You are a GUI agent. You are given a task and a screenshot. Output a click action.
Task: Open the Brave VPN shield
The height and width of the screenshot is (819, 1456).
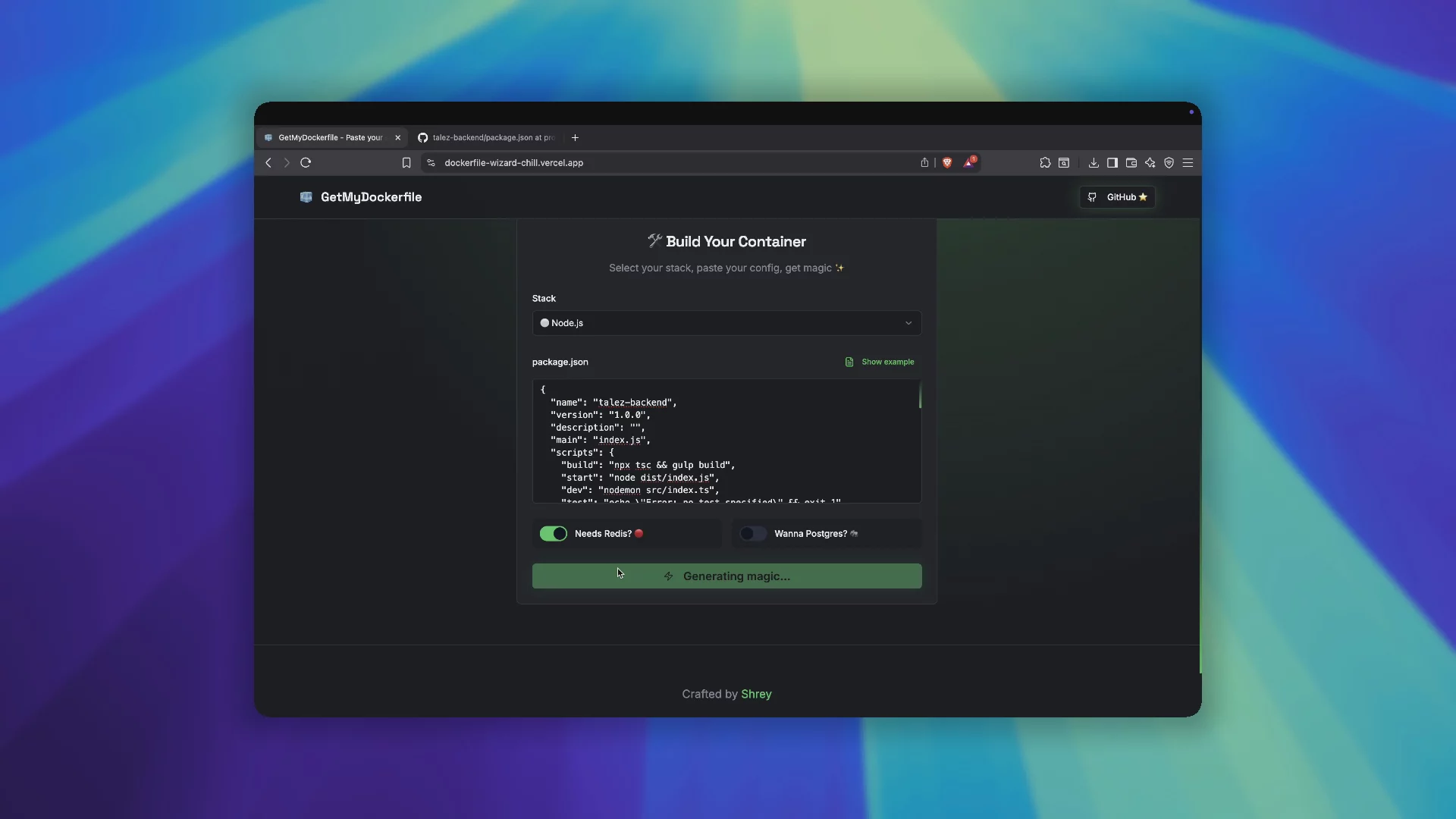coord(1169,162)
